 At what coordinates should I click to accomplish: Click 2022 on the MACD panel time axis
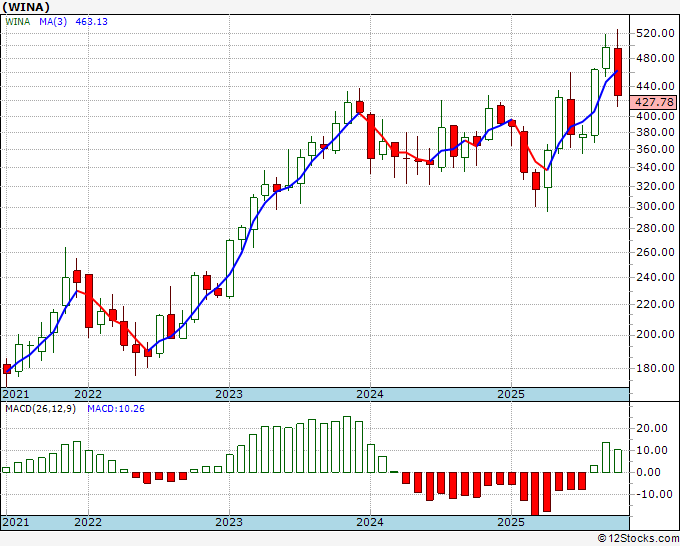coord(88,522)
